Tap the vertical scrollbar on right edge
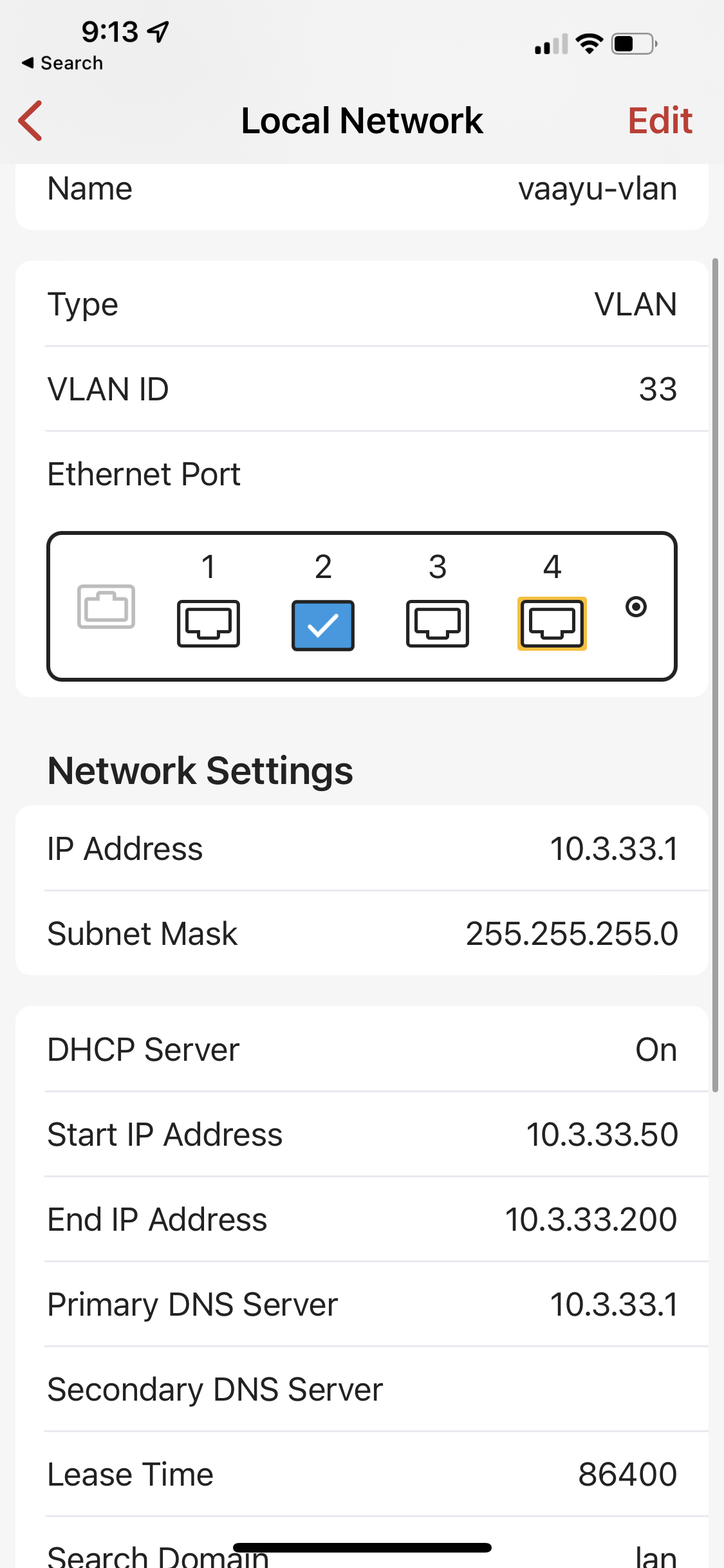This screenshot has width=724, height=1568. tap(714, 675)
